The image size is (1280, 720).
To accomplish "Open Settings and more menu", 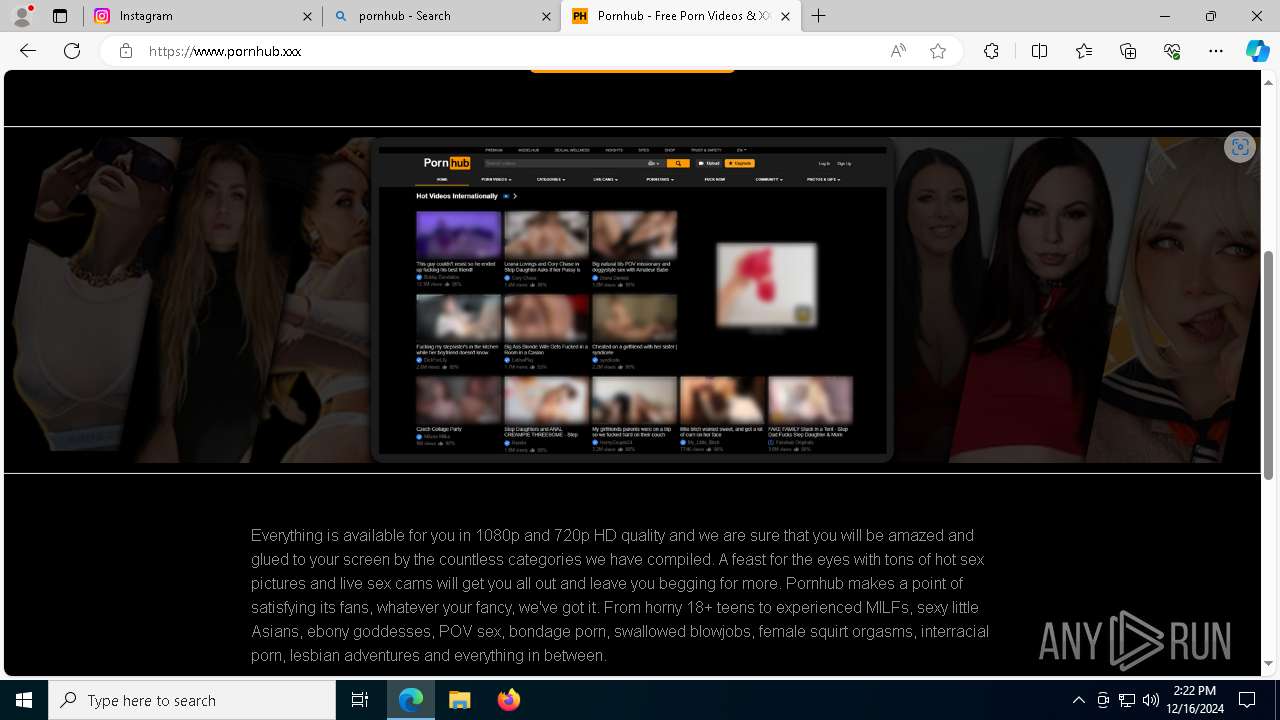I will click(x=1216, y=51).
